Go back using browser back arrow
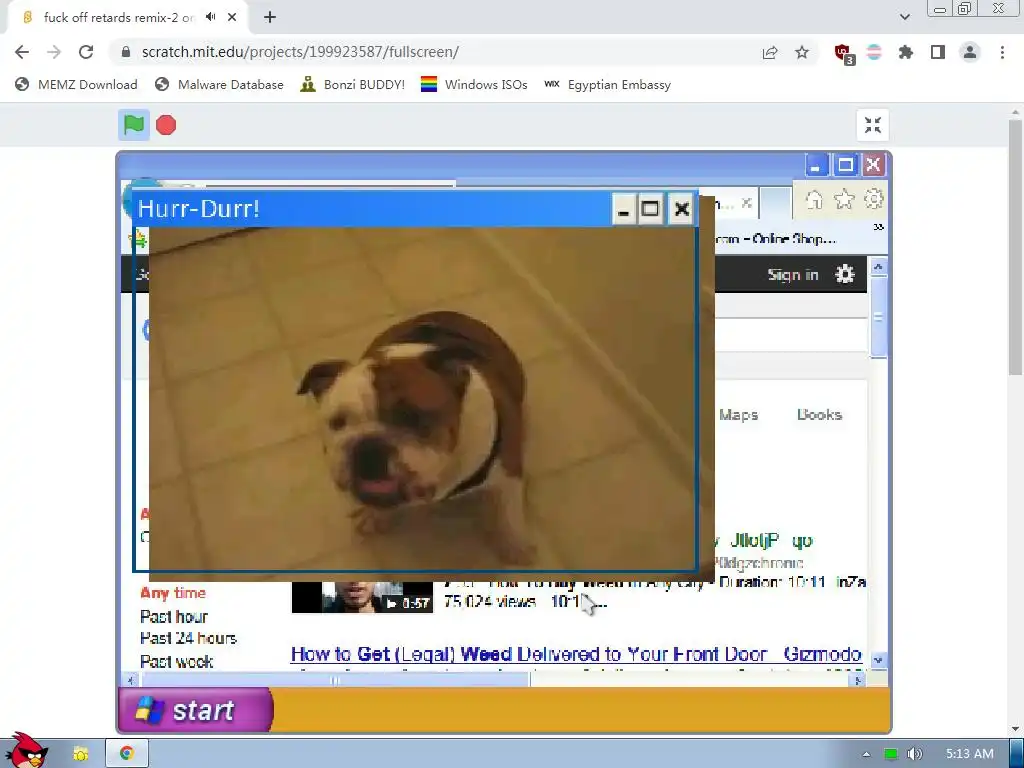The width and height of the screenshot is (1024, 768). (x=22, y=52)
